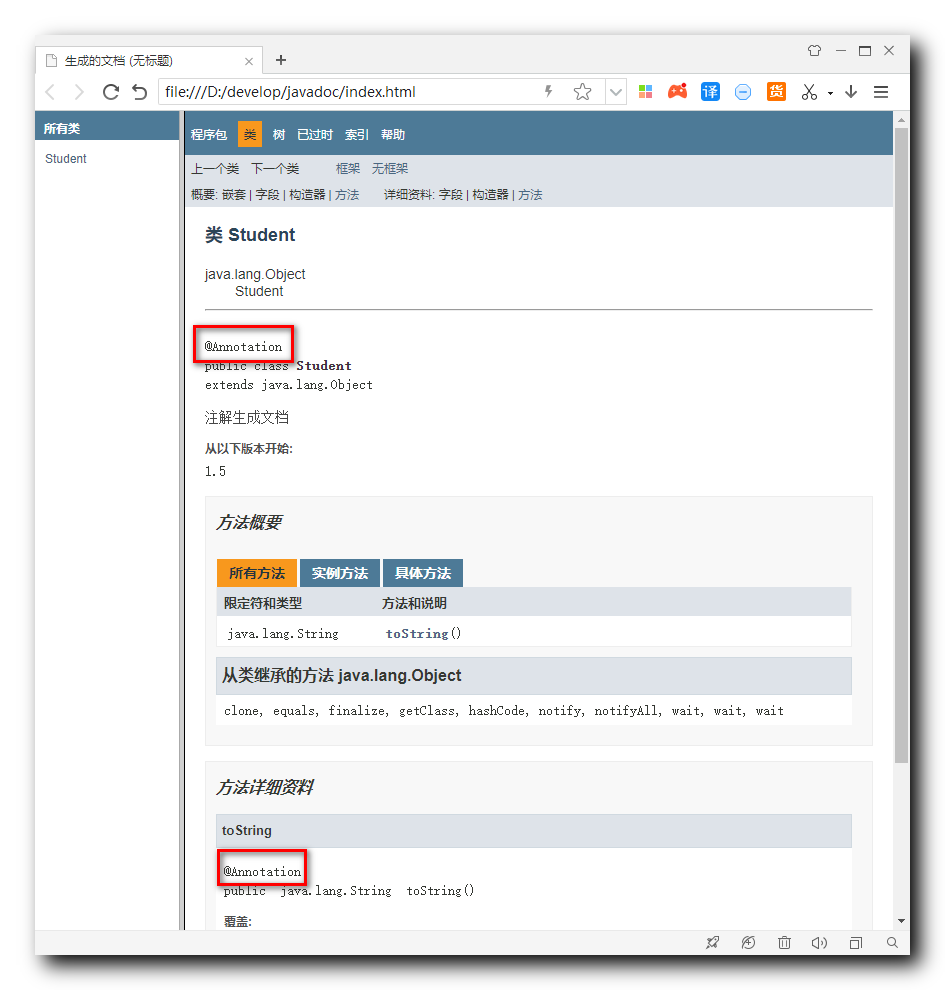Click the 方法详细资料 heading

(264, 787)
